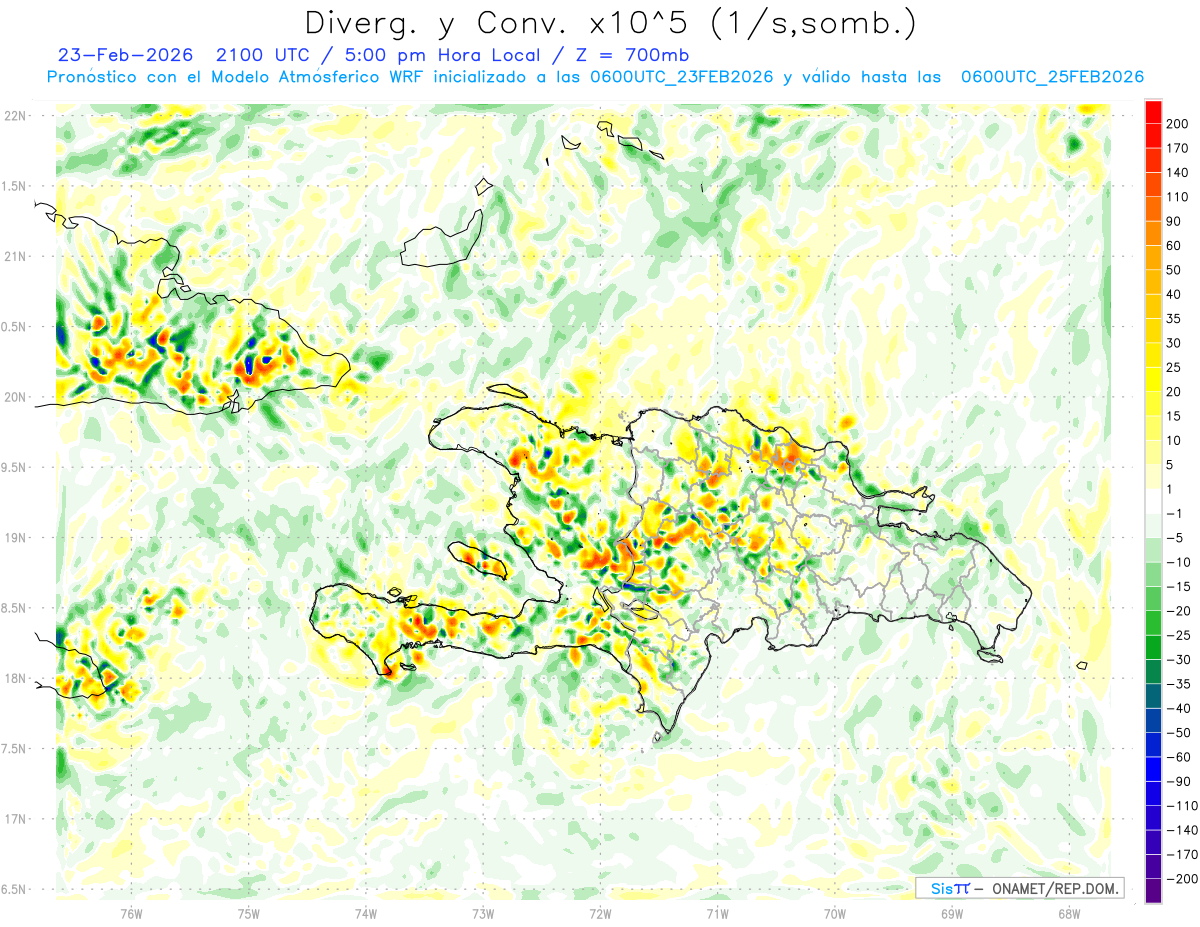
Task: Click the latitude label "9.5N"
Action: point(14,467)
